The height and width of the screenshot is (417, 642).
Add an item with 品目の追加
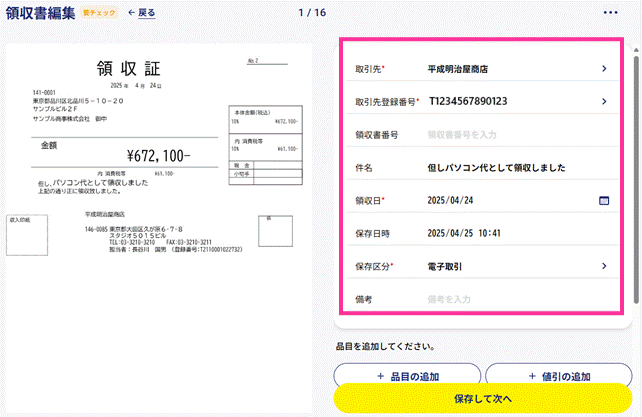[407, 375]
